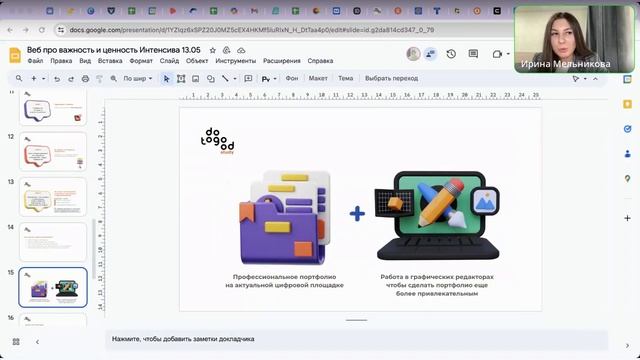Image resolution: width=640 pixels, height=360 pixels.
Task: Switch to grid view icon
Action: tap(16, 342)
